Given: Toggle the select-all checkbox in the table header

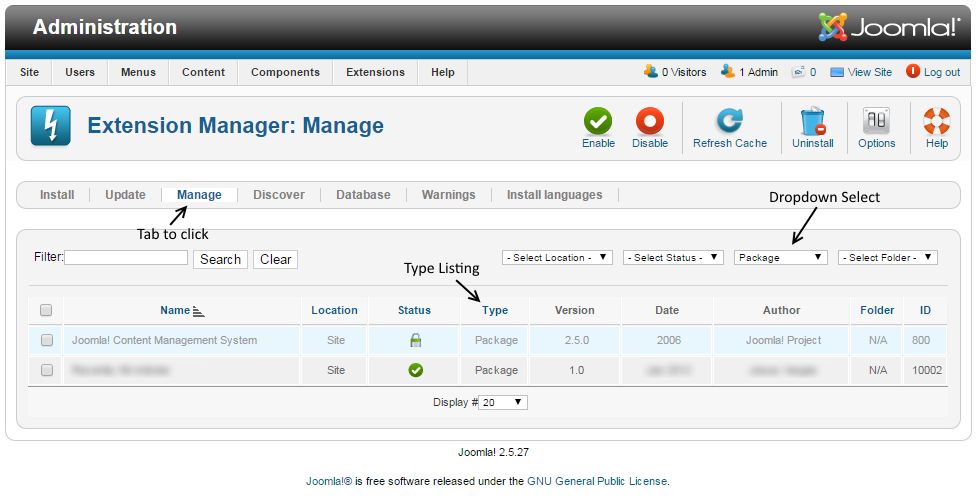Looking at the screenshot, I should [46, 310].
